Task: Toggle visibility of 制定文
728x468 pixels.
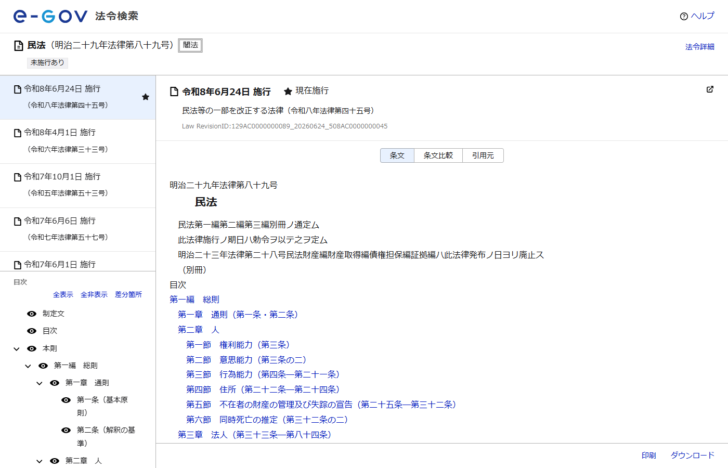Action: (32, 314)
